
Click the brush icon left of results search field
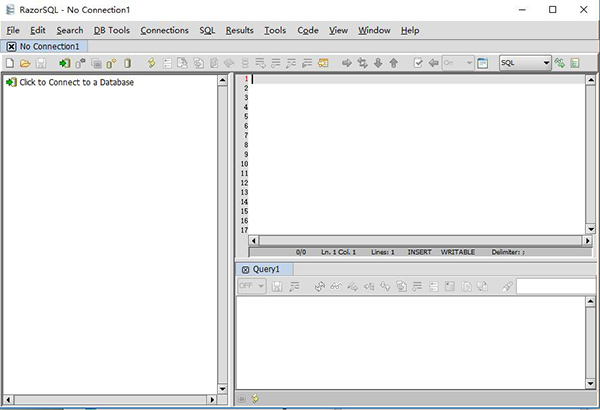[507, 286]
